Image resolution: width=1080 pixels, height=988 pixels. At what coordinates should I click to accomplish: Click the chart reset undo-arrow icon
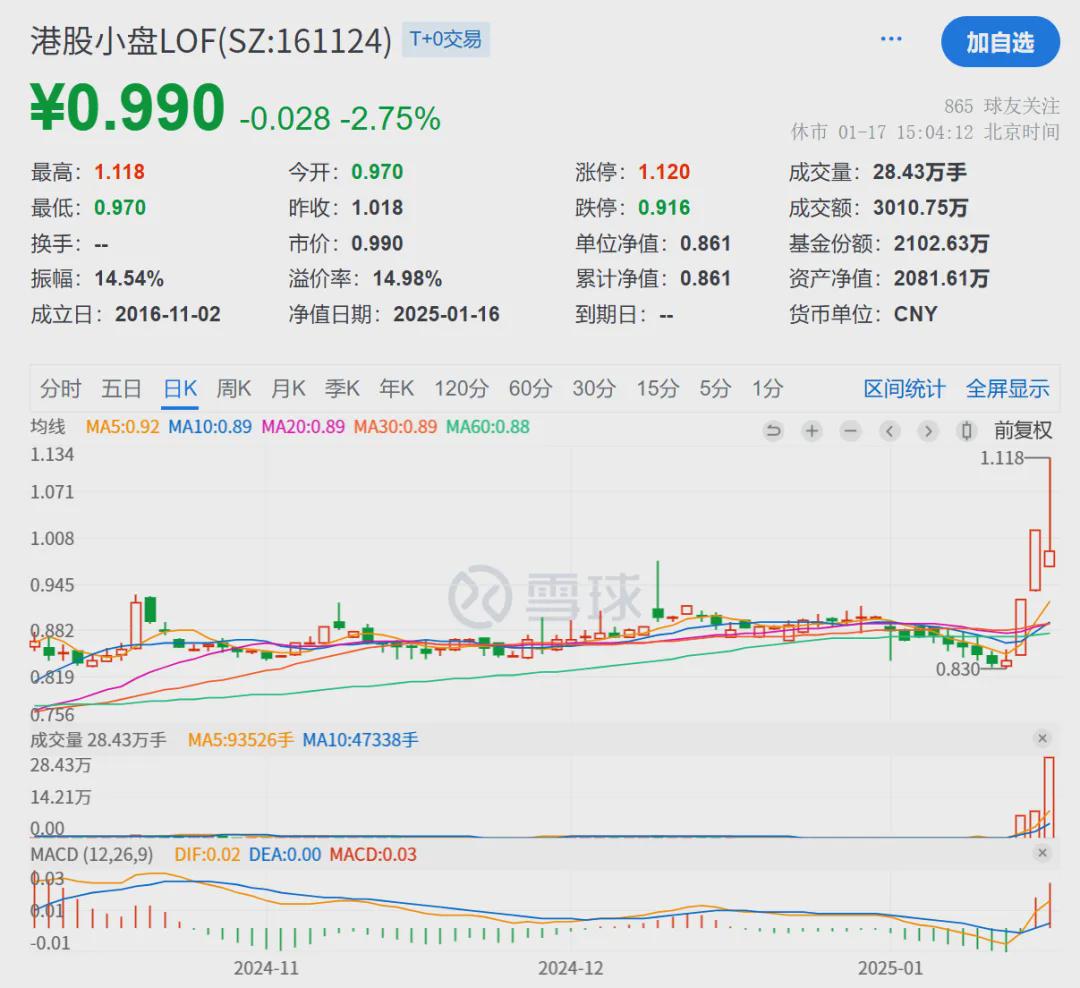point(773,431)
